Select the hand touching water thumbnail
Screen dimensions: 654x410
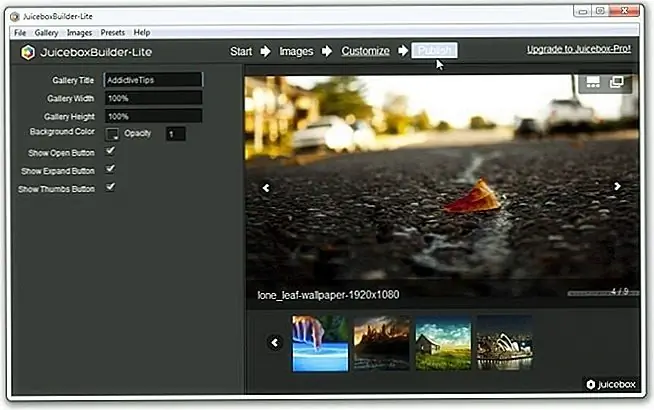320,343
